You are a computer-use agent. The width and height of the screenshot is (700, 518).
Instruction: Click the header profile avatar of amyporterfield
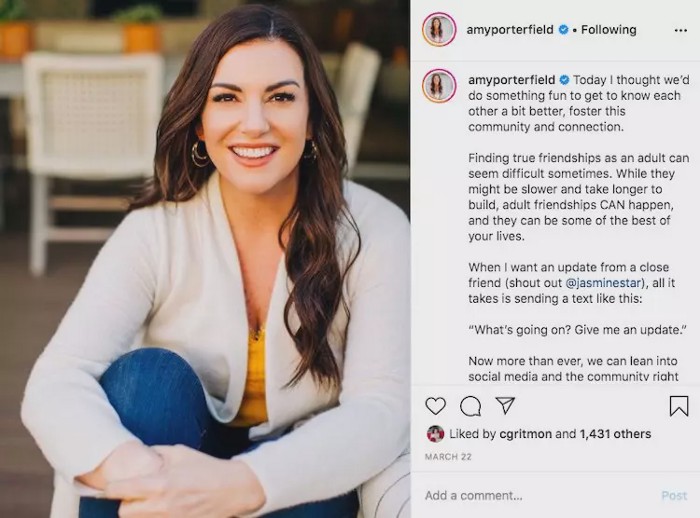coord(439,30)
